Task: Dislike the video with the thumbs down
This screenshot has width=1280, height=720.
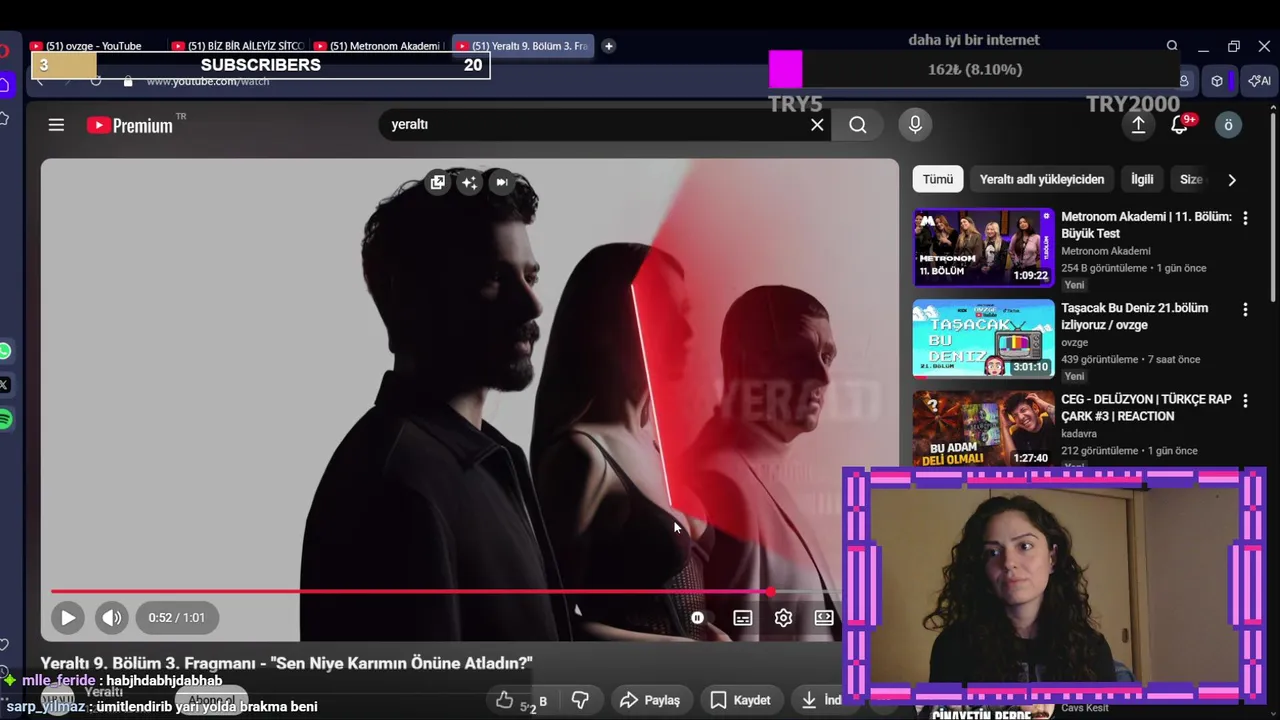Action: click(x=579, y=701)
